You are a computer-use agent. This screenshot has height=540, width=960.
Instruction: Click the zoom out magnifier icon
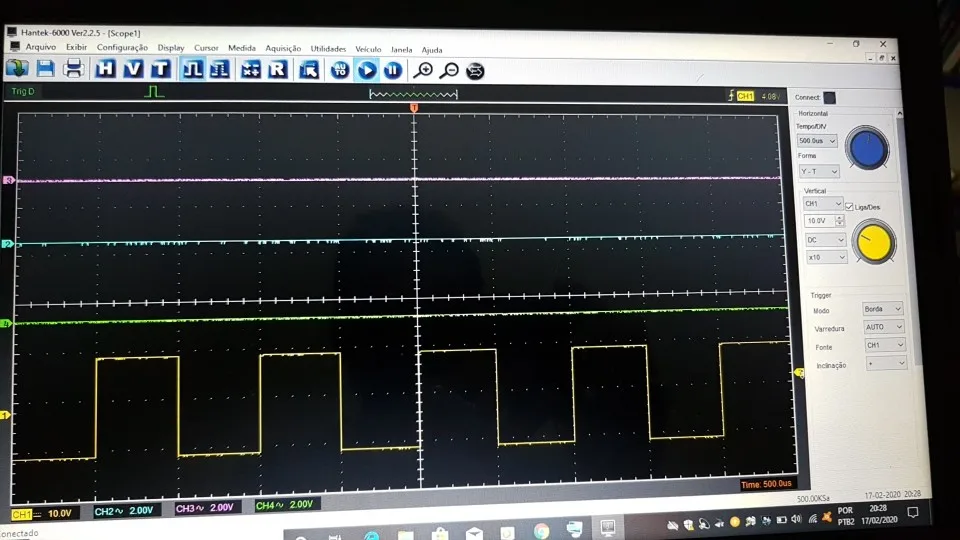point(449,71)
